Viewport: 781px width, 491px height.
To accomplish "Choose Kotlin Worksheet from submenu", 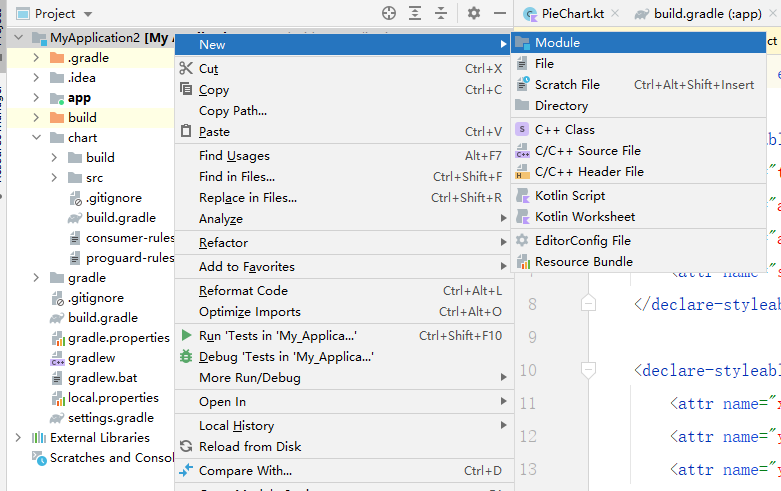I will (639, 217).
